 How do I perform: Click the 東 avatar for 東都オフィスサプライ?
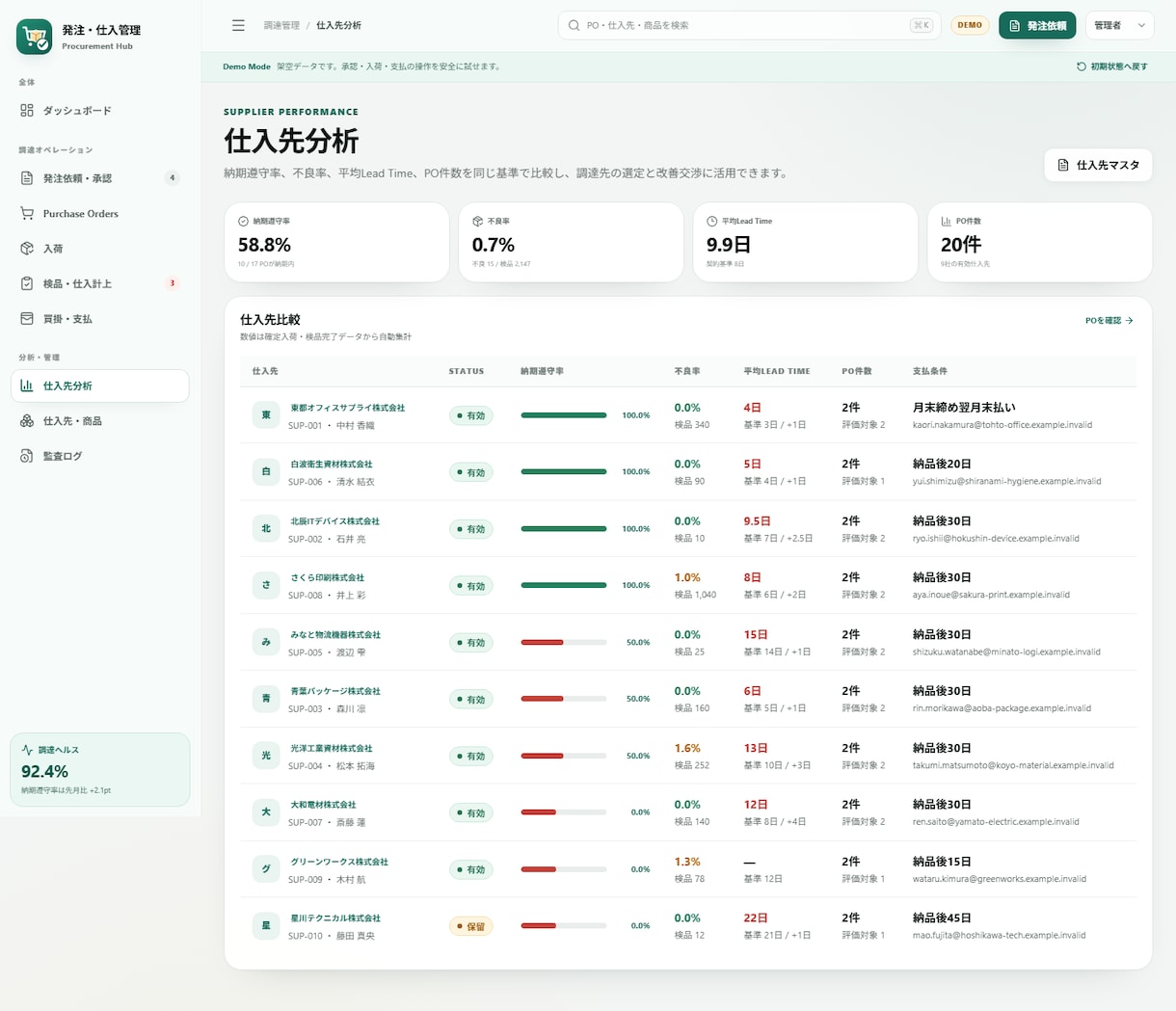(x=266, y=415)
